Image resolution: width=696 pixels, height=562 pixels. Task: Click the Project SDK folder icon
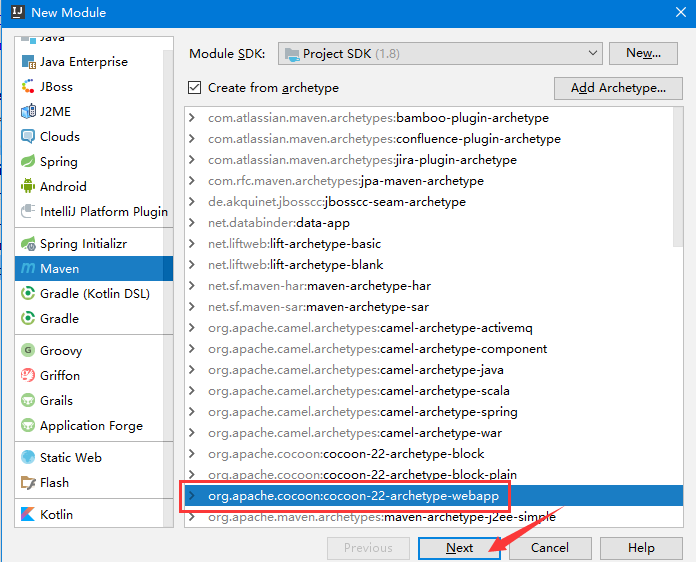pos(292,54)
